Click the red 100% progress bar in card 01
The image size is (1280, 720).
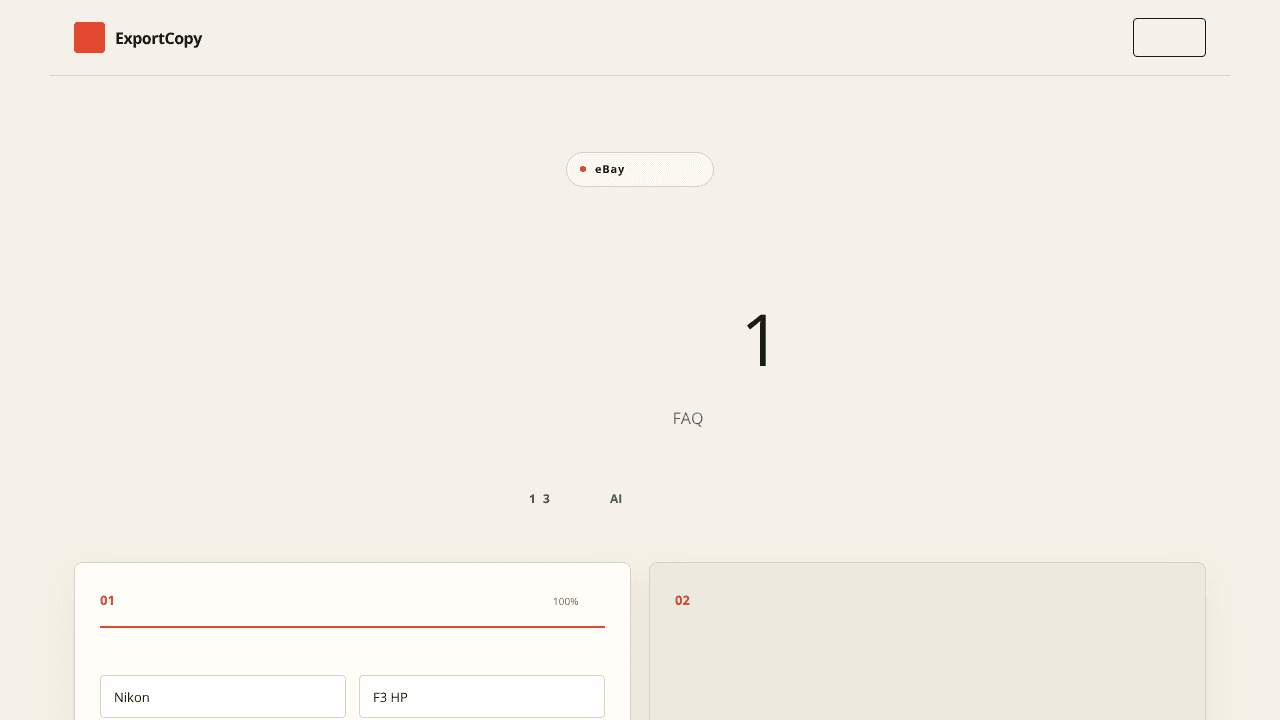tap(352, 627)
